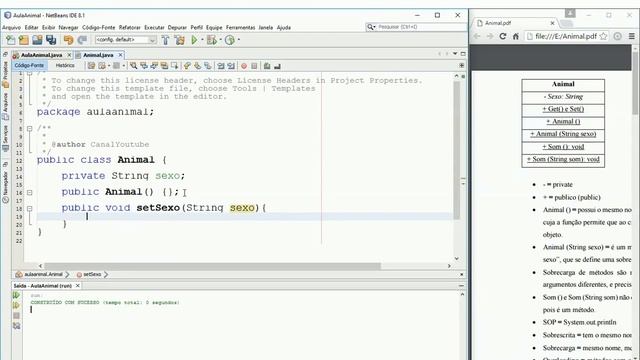
Task: Open the Chrome menu hamburger icon
Action: click(631, 36)
